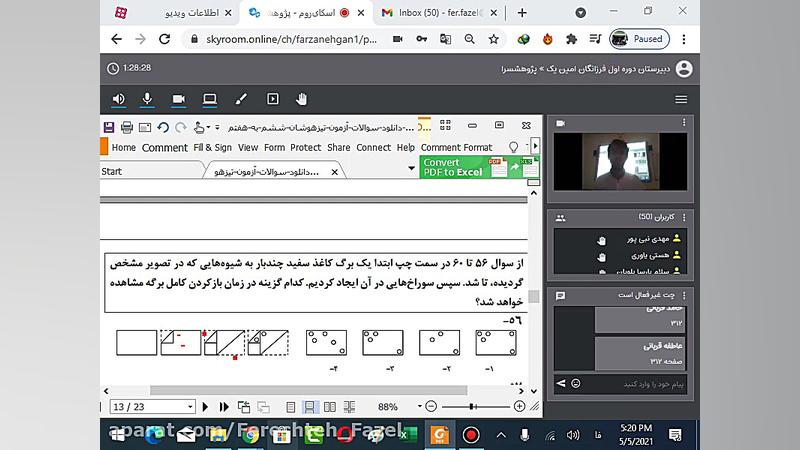This screenshot has height=450, width=800.
Task: Open the Connect ribbon tab
Action: [373, 147]
